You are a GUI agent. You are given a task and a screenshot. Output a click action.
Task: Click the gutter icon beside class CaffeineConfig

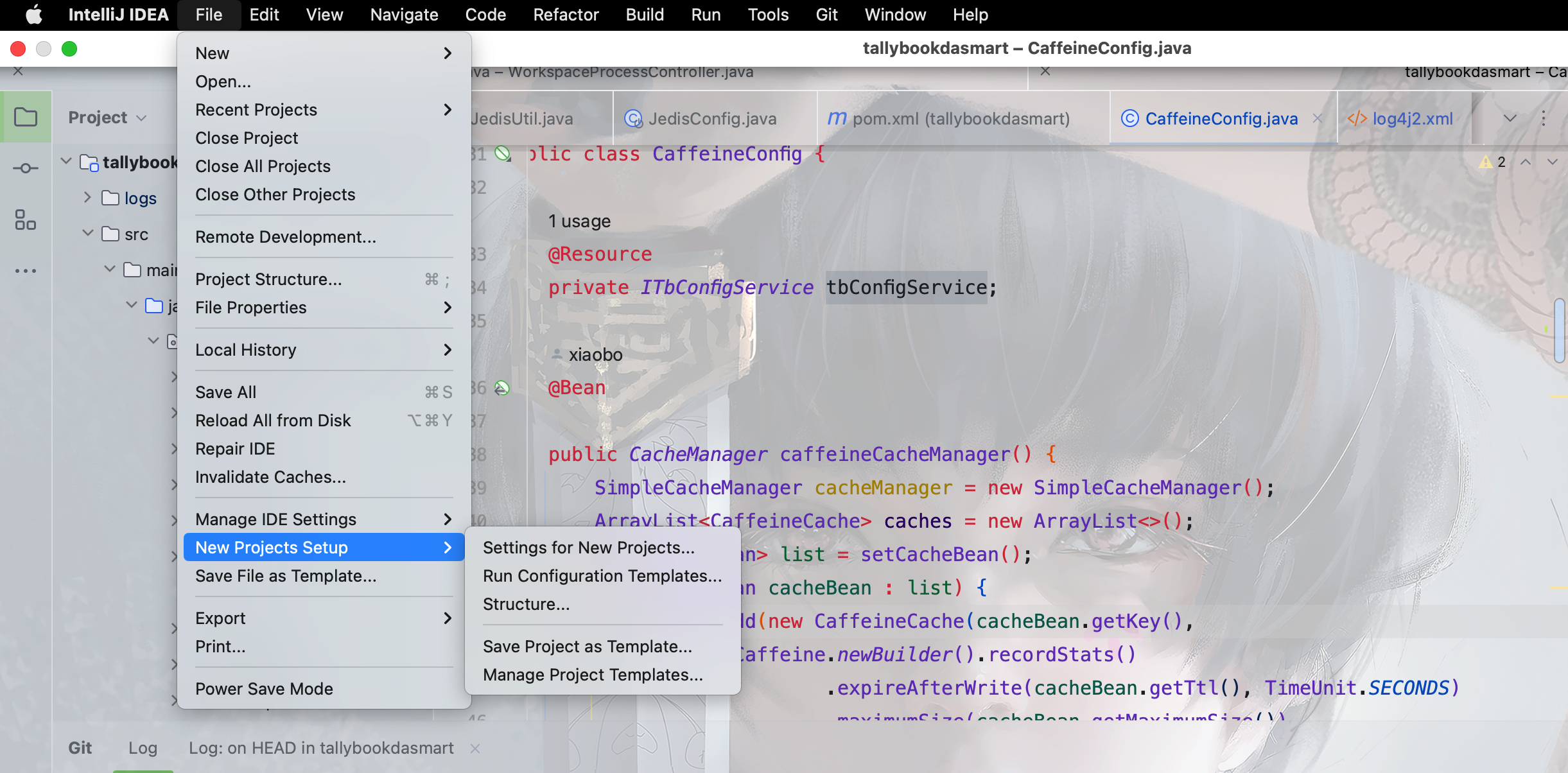[503, 153]
